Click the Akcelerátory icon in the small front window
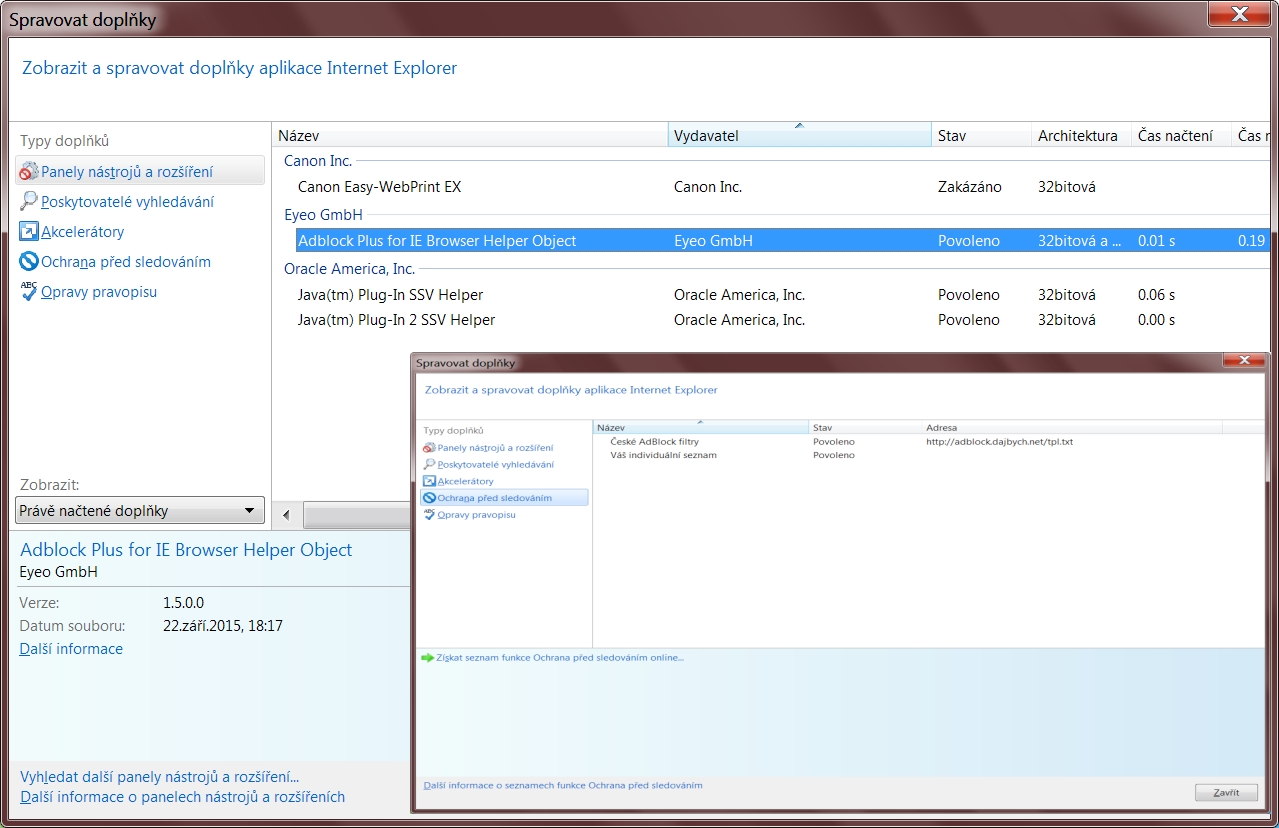The width and height of the screenshot is (1279, 828). pyautogui.click(x=429, y=481)
